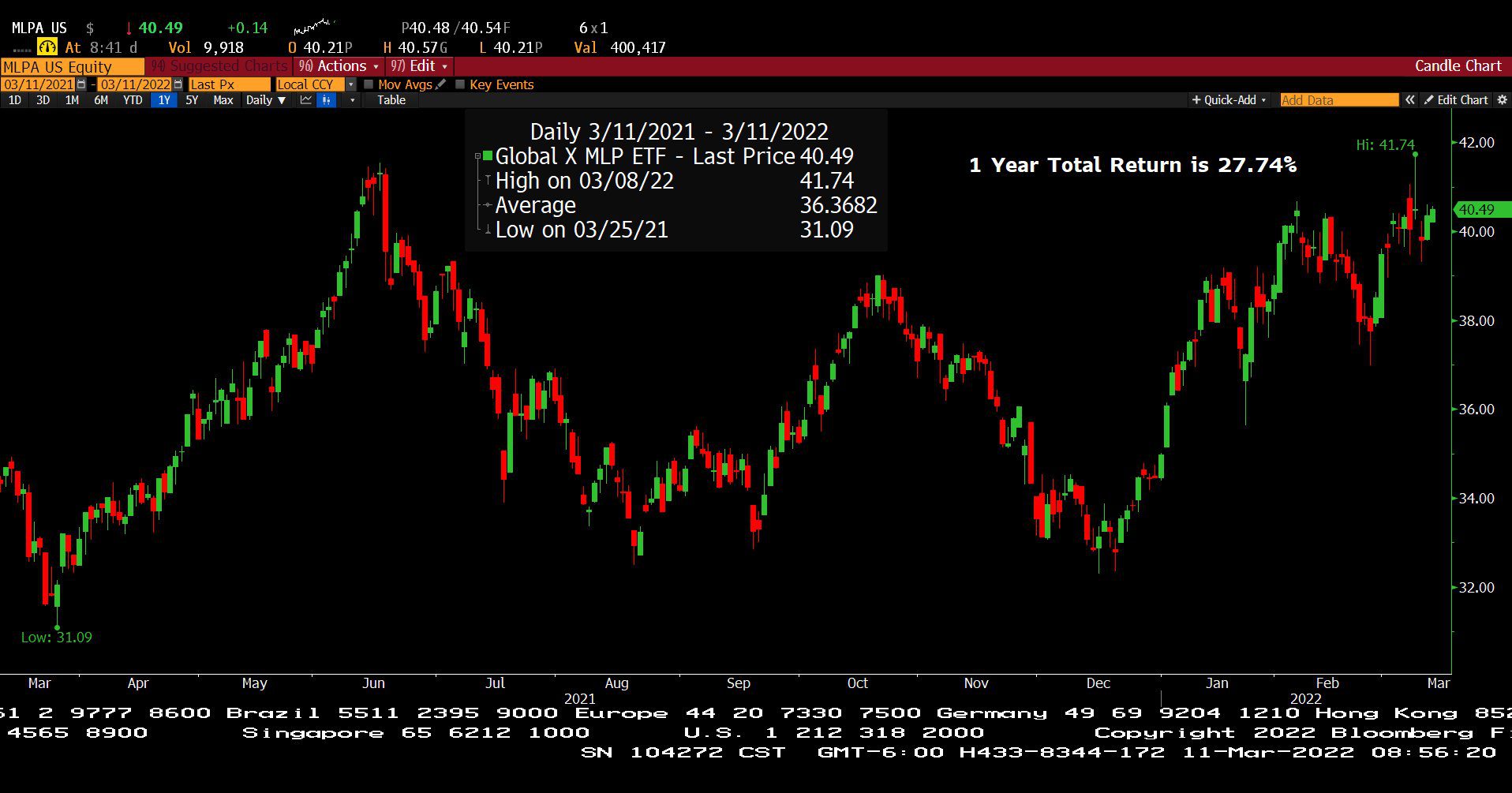Enable the Mov Avgs checkbox
The image size is (1512, 793).
click(x=369, y=84)
